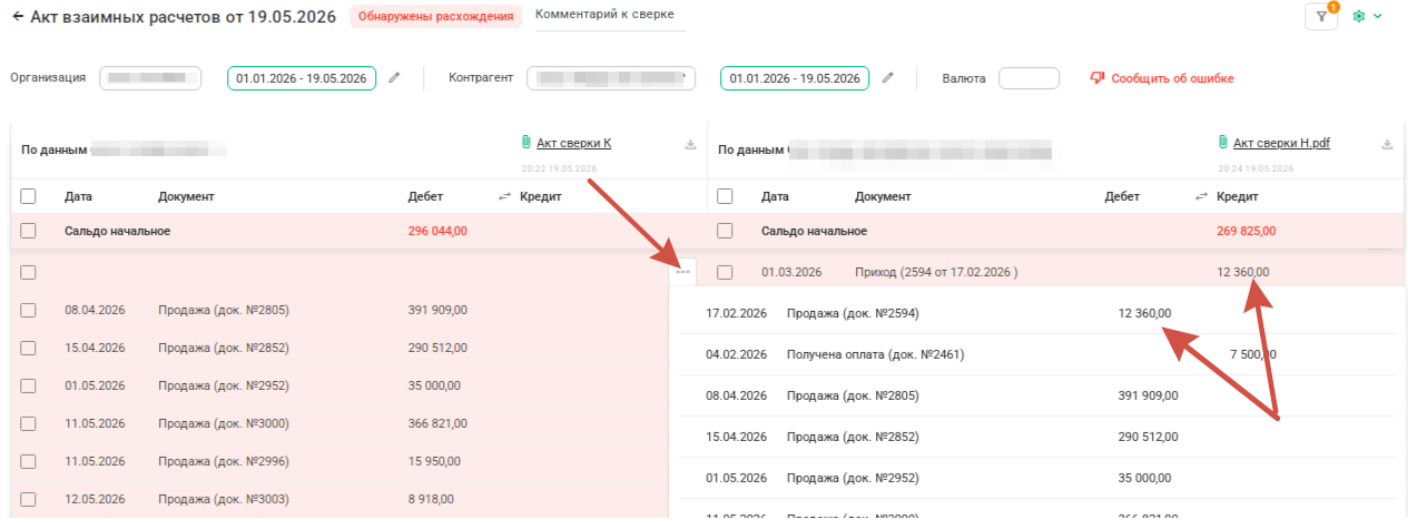
Task: Click the Обнаружены расхождения status badge
Action: pyautogui.click(x=435, y=17)
